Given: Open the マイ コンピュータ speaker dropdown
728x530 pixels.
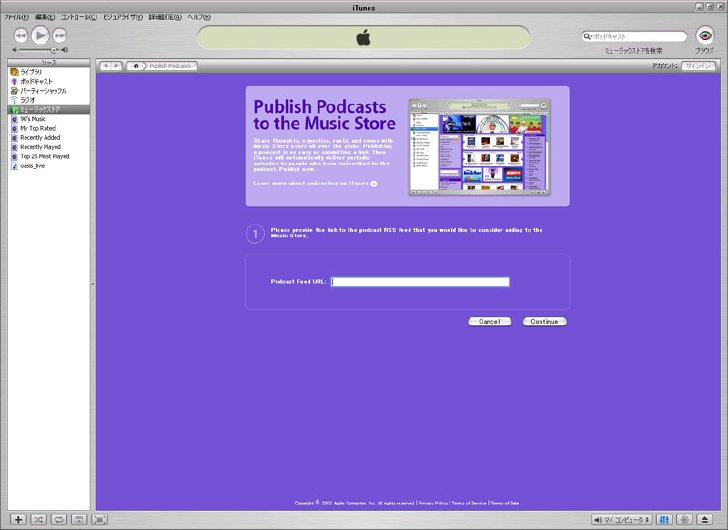Looking at the screenshot, I should [622, 519].
